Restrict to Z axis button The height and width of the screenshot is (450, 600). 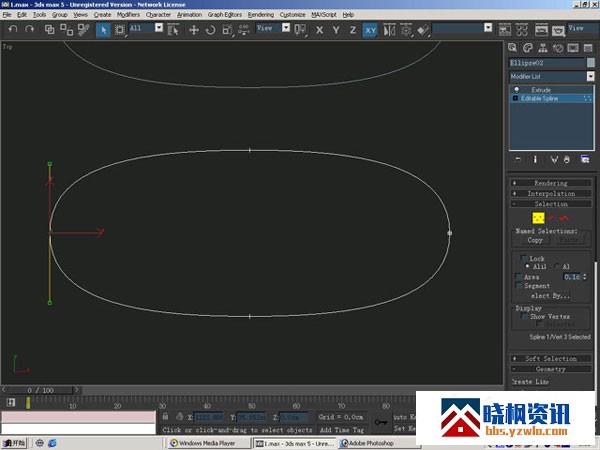point(353,30)
